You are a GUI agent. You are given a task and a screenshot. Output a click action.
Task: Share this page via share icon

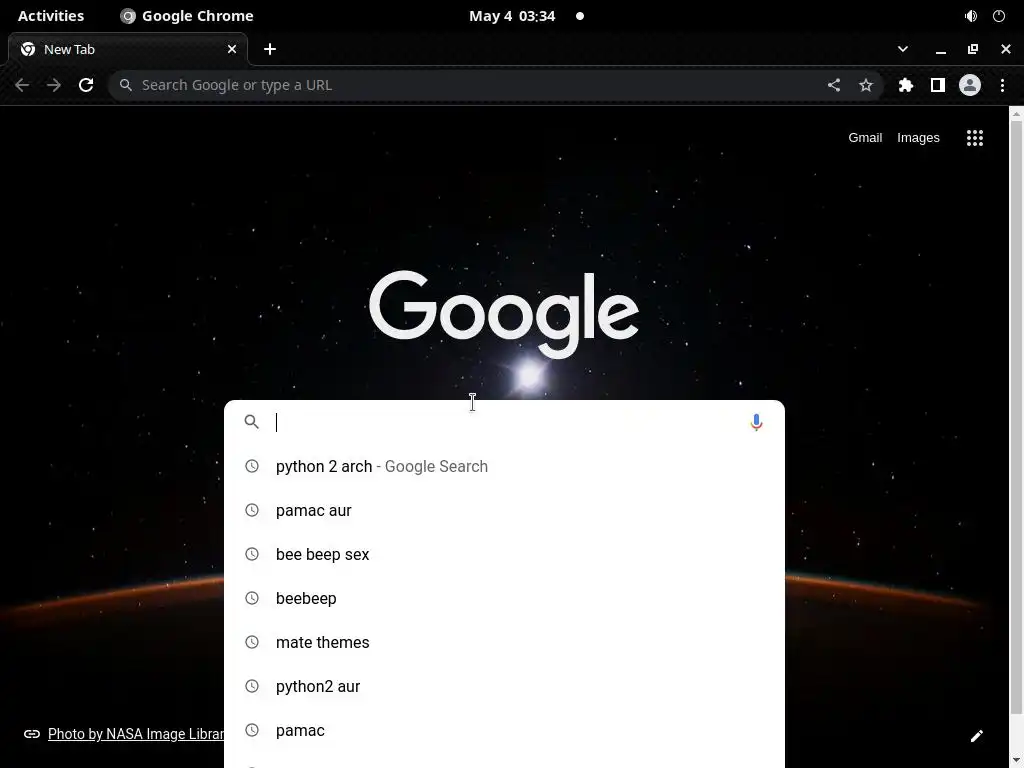click(x=834, y=85)
